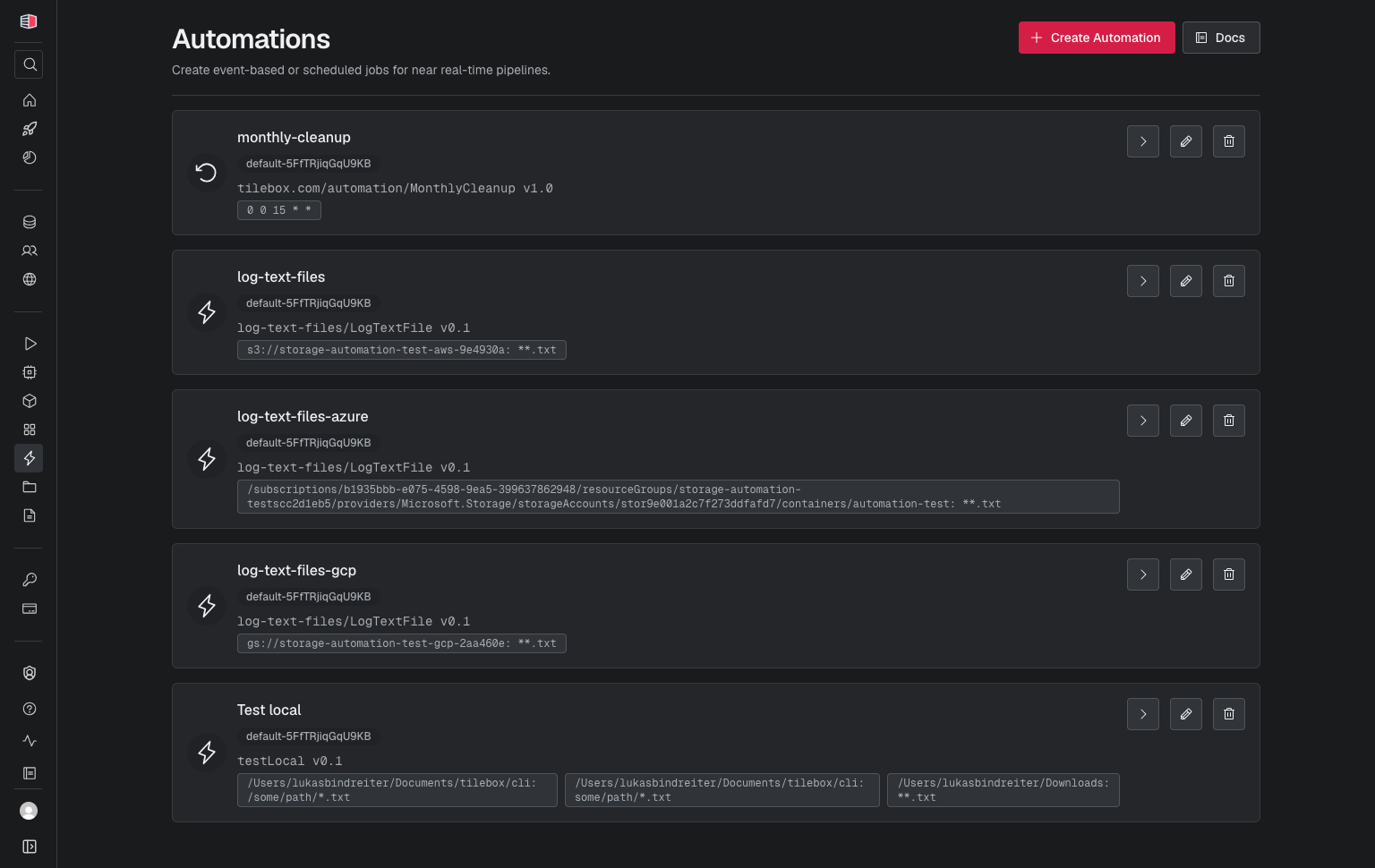The height and width of the screenshot is (868, 1375).
Task: Click the gs://storage-automation-test-gcp trigger tag
Action: 402,643
